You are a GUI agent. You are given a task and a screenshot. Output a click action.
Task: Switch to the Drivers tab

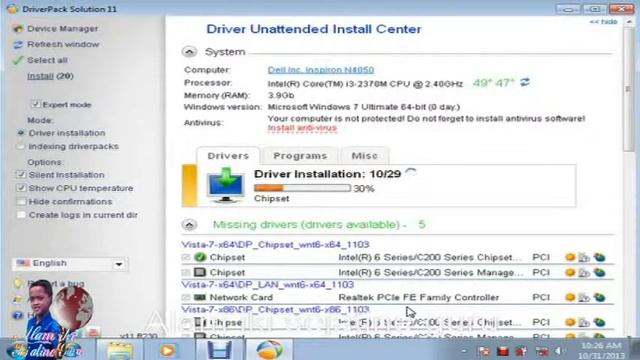pyautogui.click(x=228, y=156)
